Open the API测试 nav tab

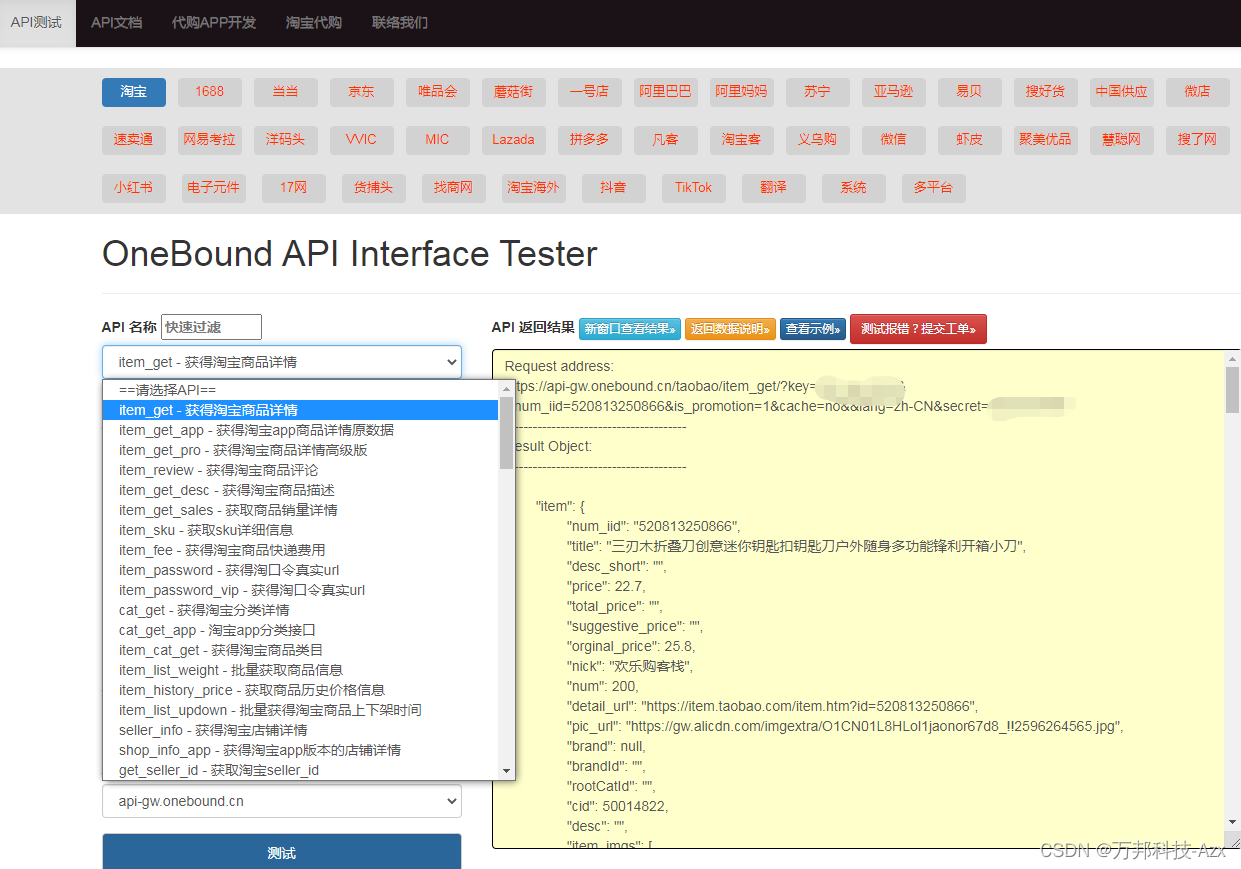(x=37, y=22)
